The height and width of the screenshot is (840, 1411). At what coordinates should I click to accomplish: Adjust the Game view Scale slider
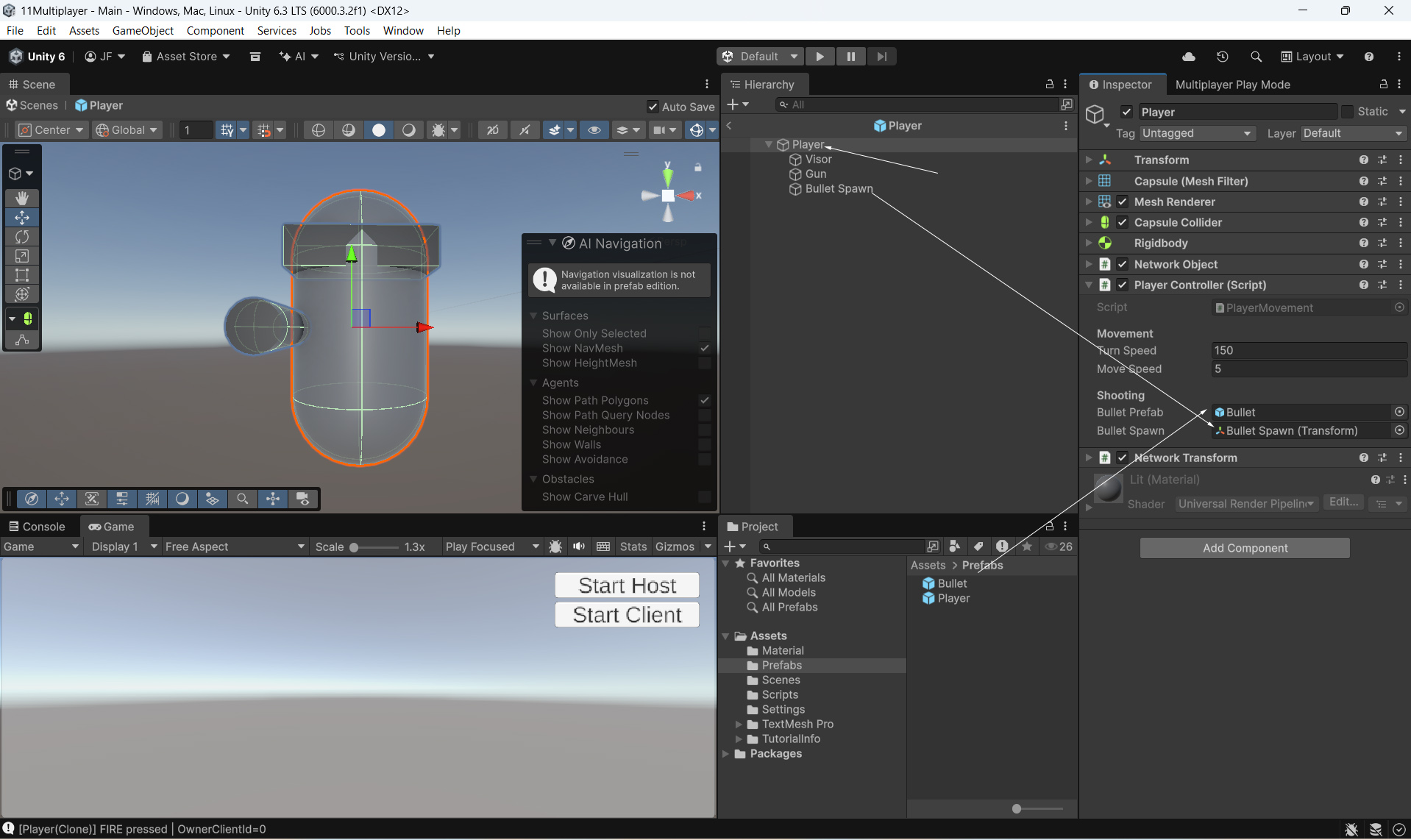coord(355,547)
